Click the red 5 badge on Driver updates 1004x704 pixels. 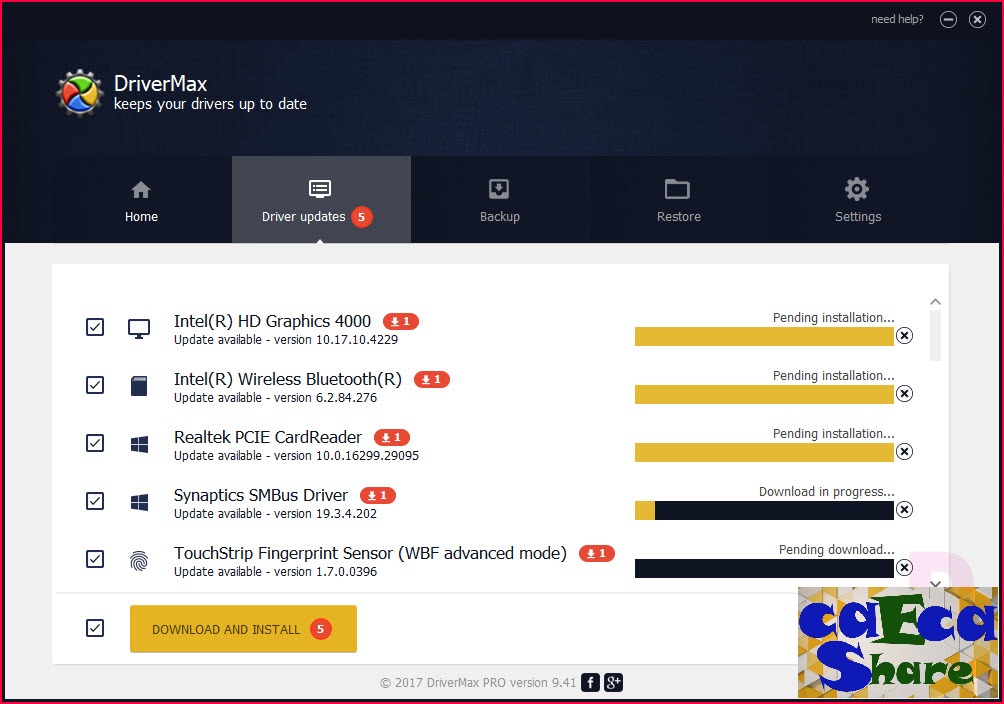point(361,217)
